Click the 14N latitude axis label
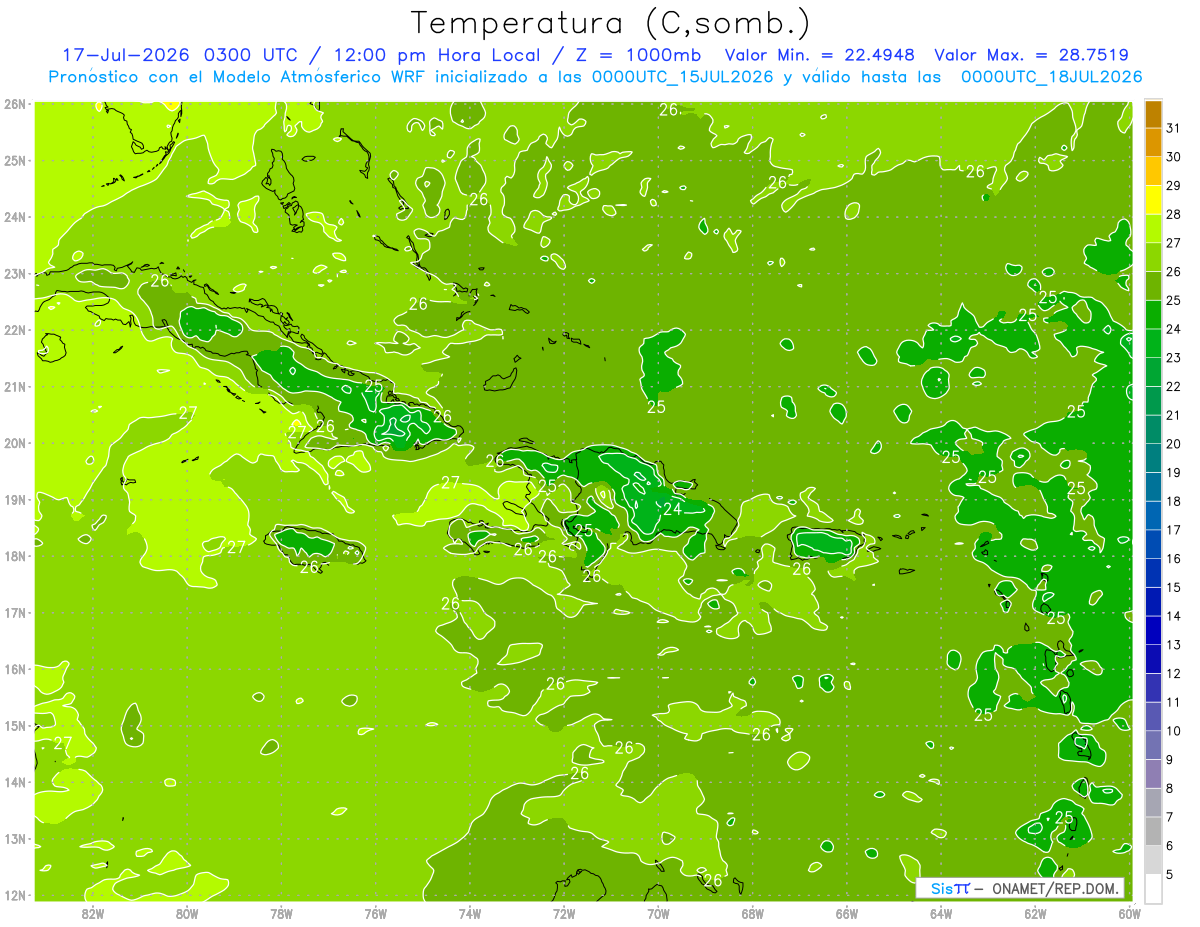The height and width of the screenshot is (927, 1200). [x=16, y=782]
